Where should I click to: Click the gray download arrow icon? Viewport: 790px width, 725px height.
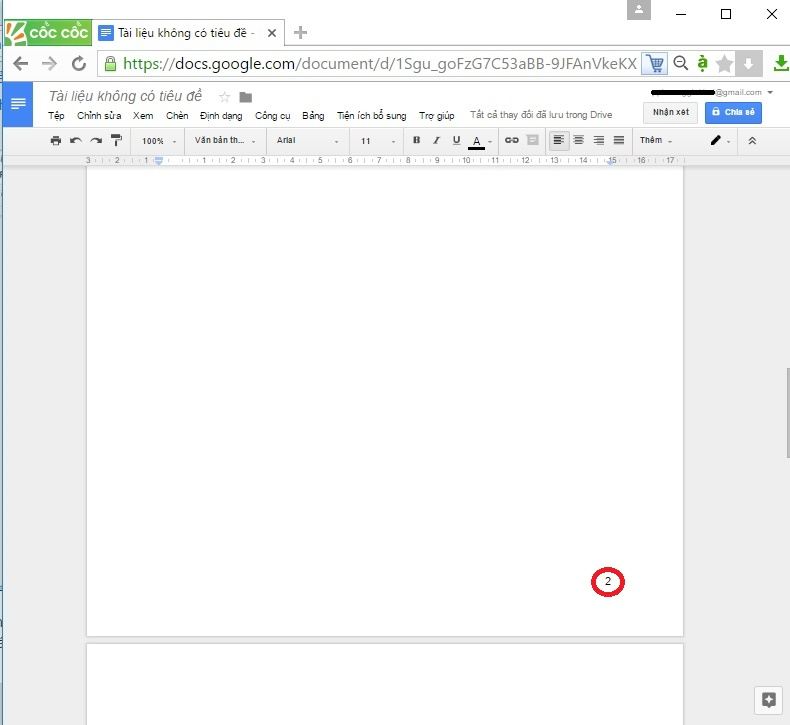point(748,63)
